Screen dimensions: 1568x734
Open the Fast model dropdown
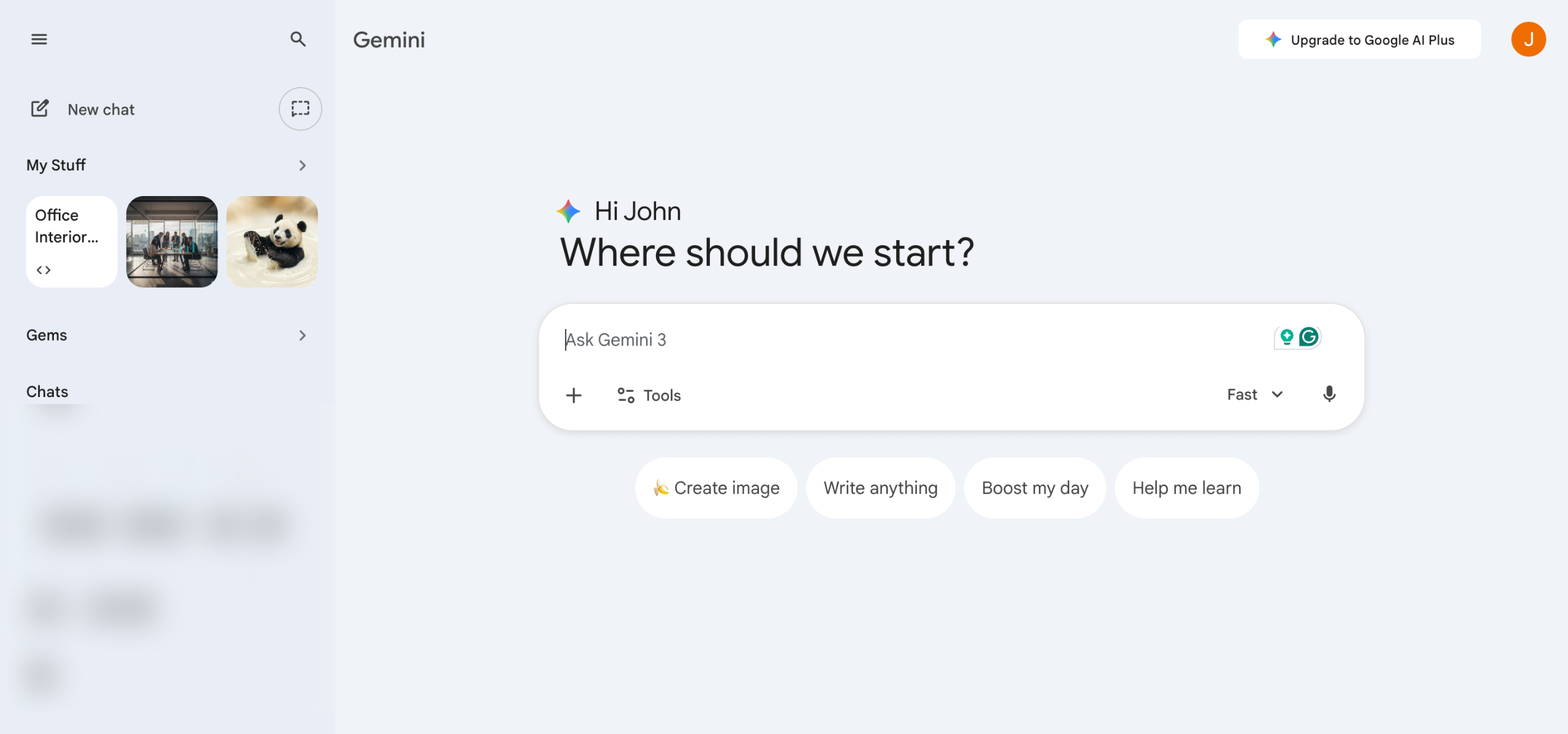pos(1255,395)
